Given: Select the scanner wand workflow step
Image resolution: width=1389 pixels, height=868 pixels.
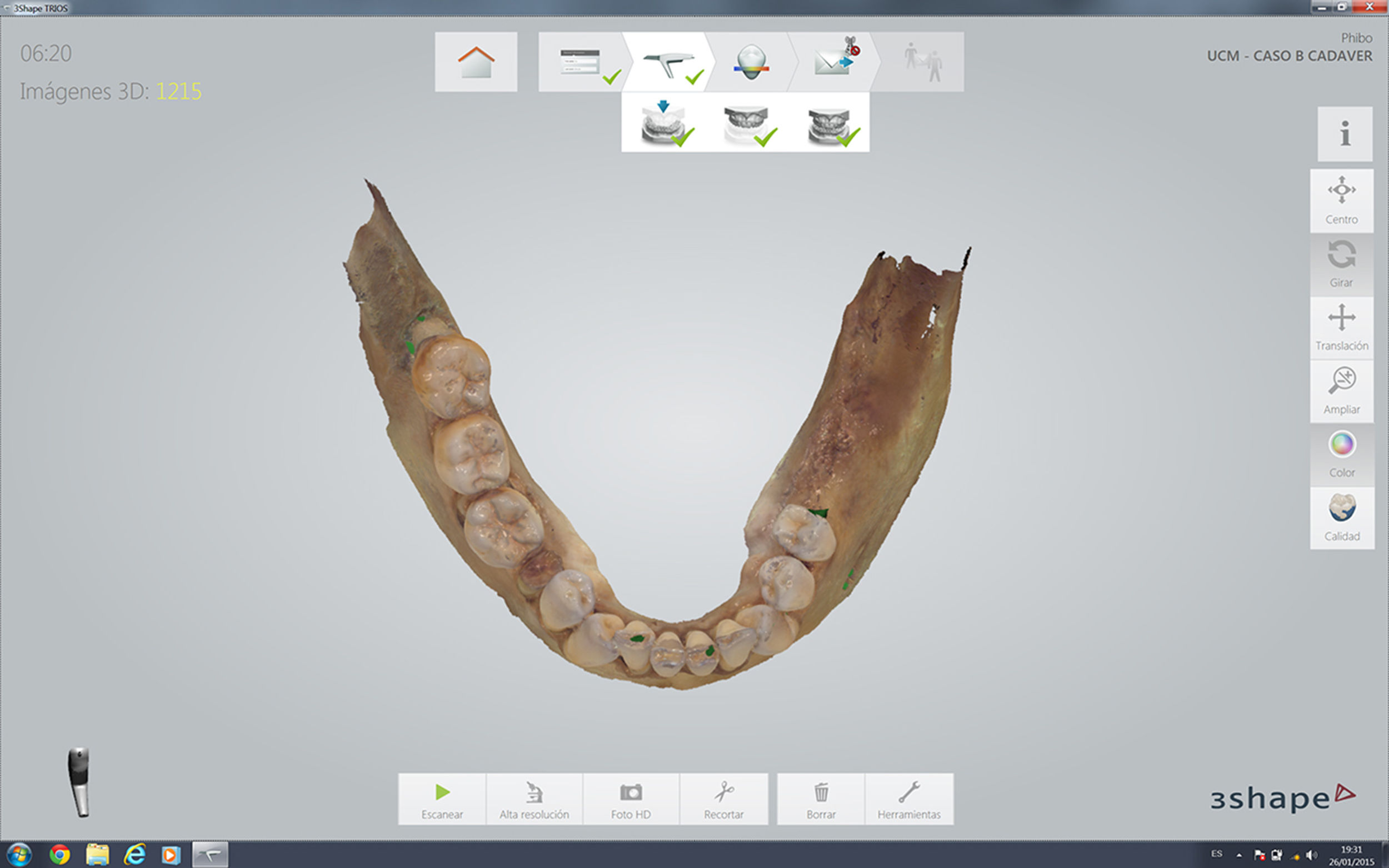Looking at the screenshot, I should [x=668, y=62].
